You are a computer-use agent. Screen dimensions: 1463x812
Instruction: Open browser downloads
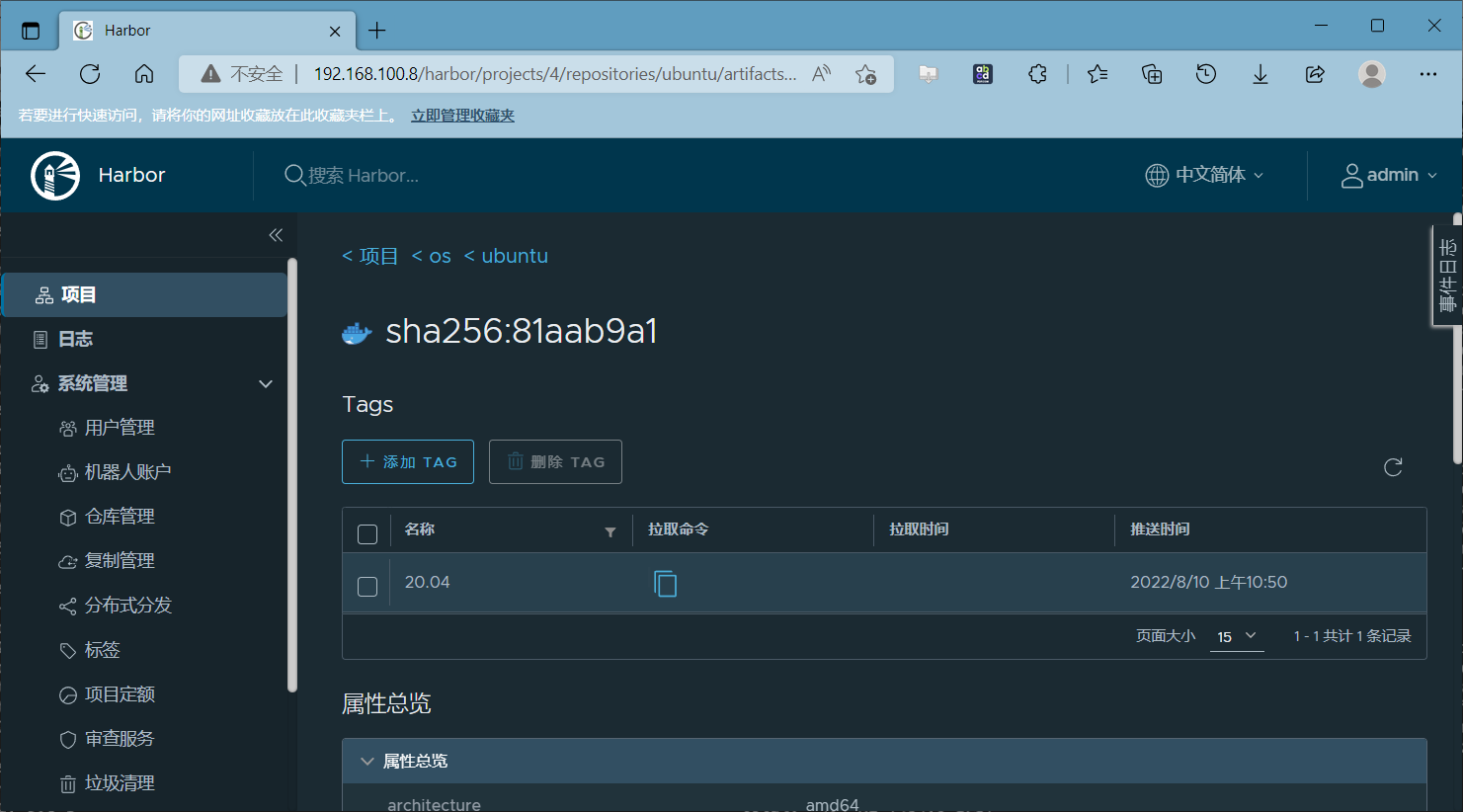1260,74
